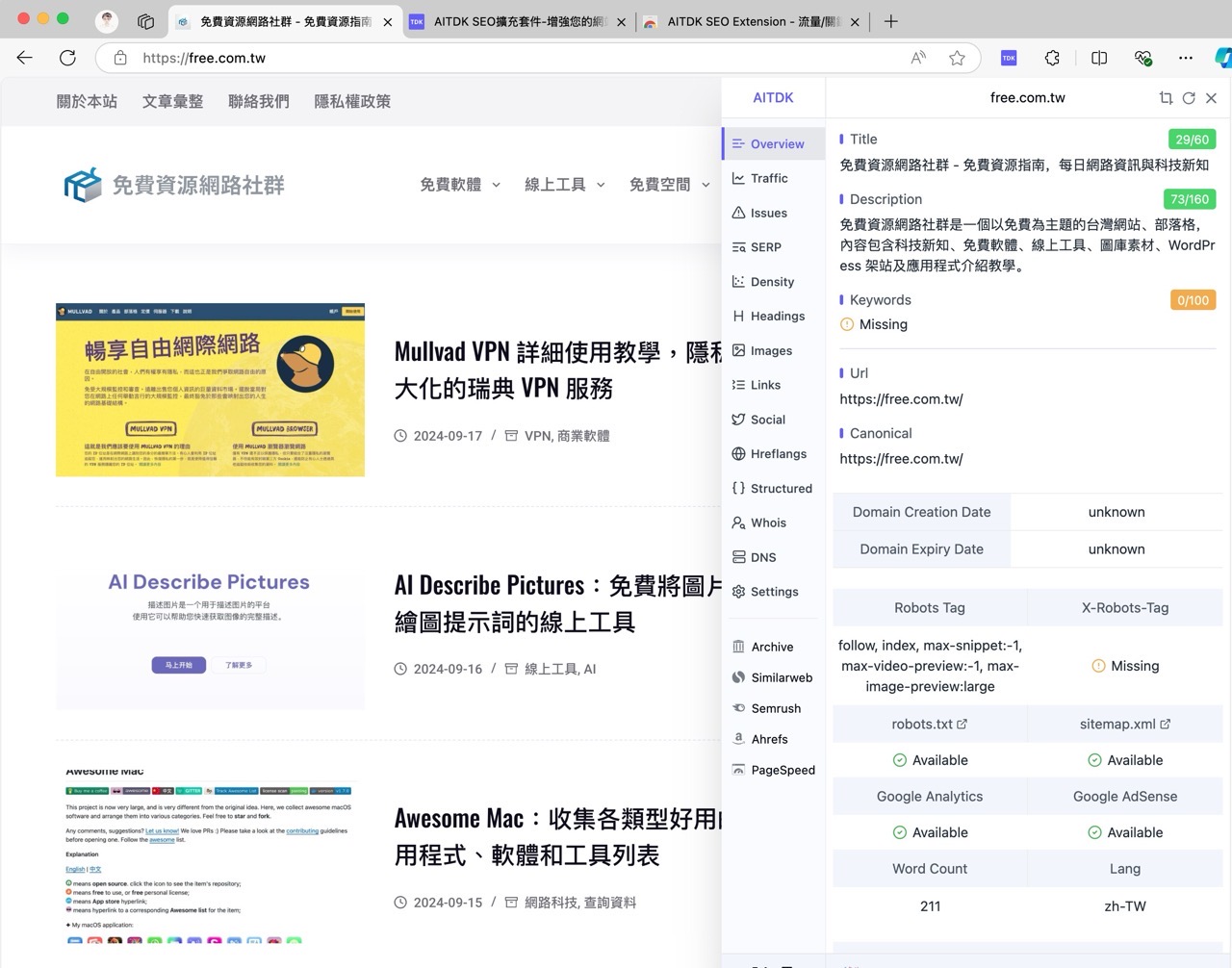Click the Archive icon
The image size is (1232, 968).
[x=738, y=647]
